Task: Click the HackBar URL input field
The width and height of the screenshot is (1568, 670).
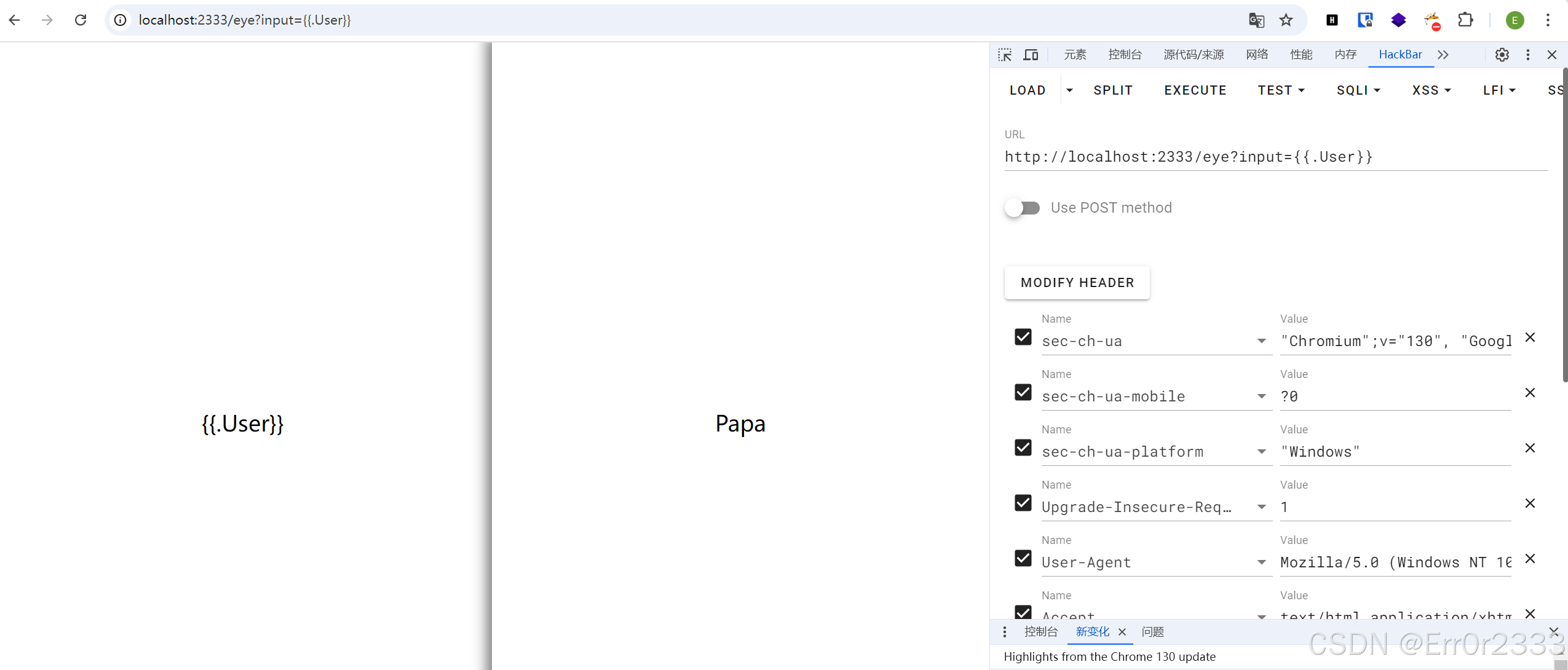Action: [x=1275, y=157]
